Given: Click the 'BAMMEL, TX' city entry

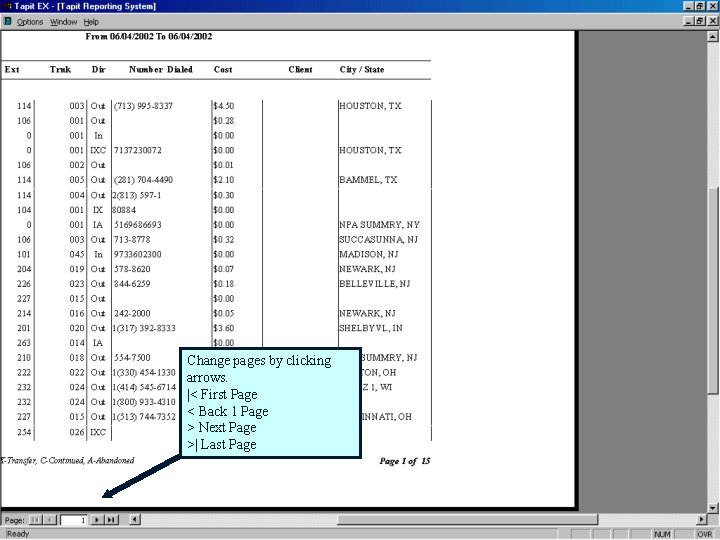Looking at the screenshot, I should click(x=368, y=180).
